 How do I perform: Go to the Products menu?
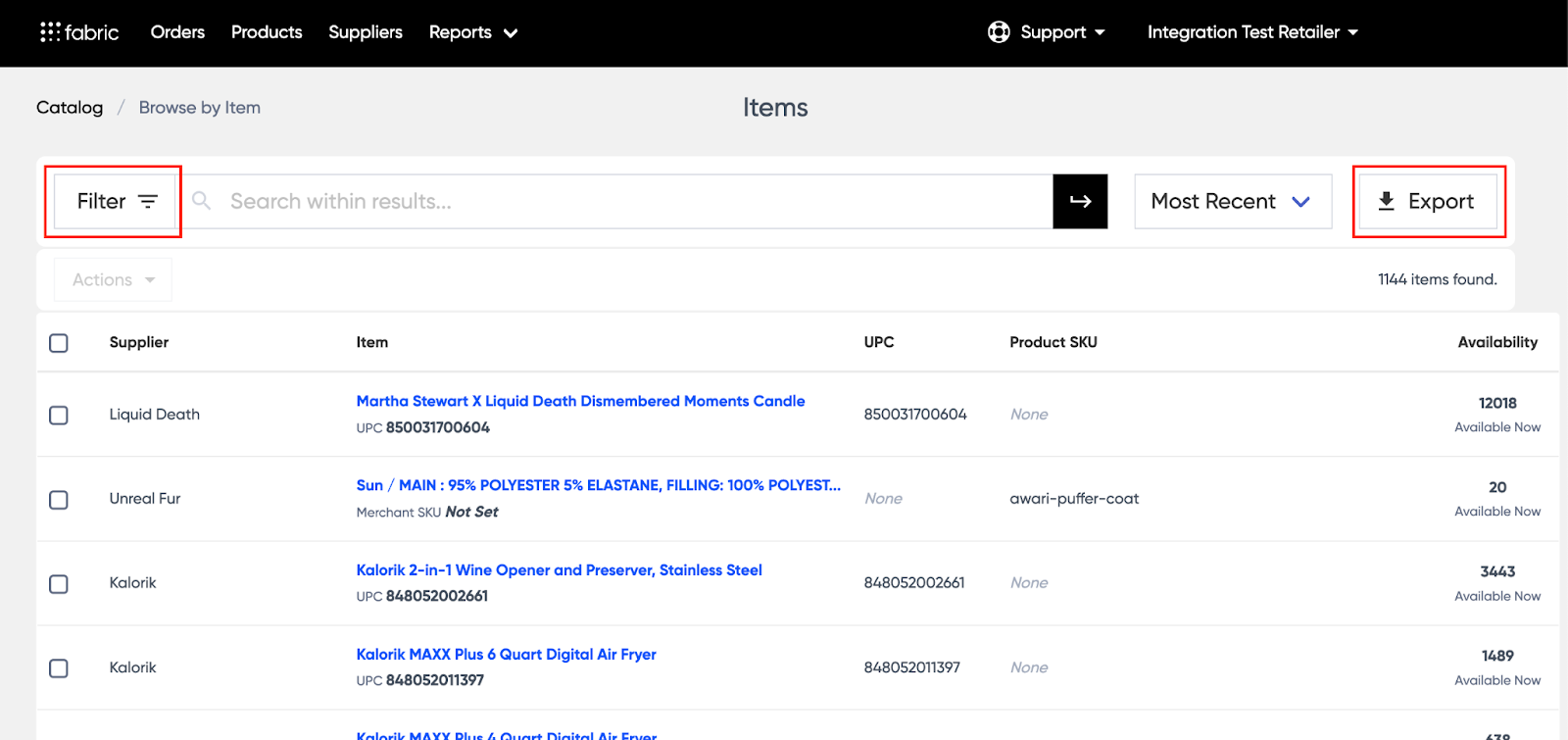[x=267, y=32]
